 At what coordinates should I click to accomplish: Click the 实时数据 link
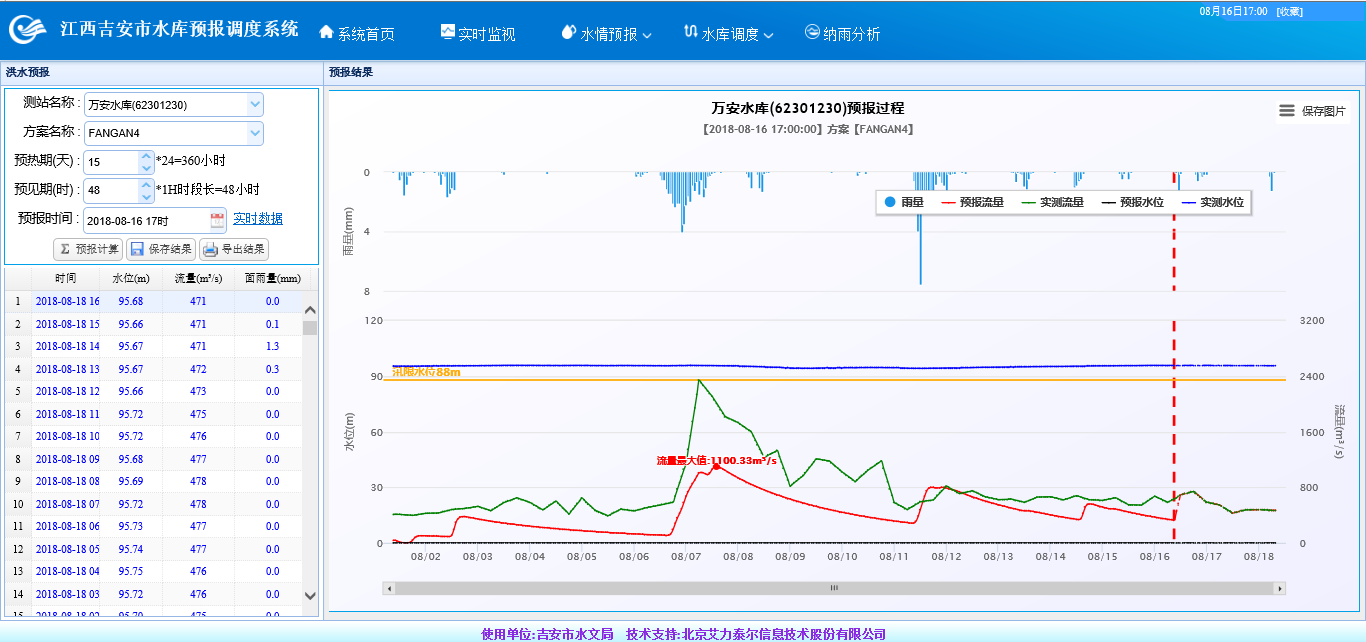pyautogui.click(x=258, y=219)
